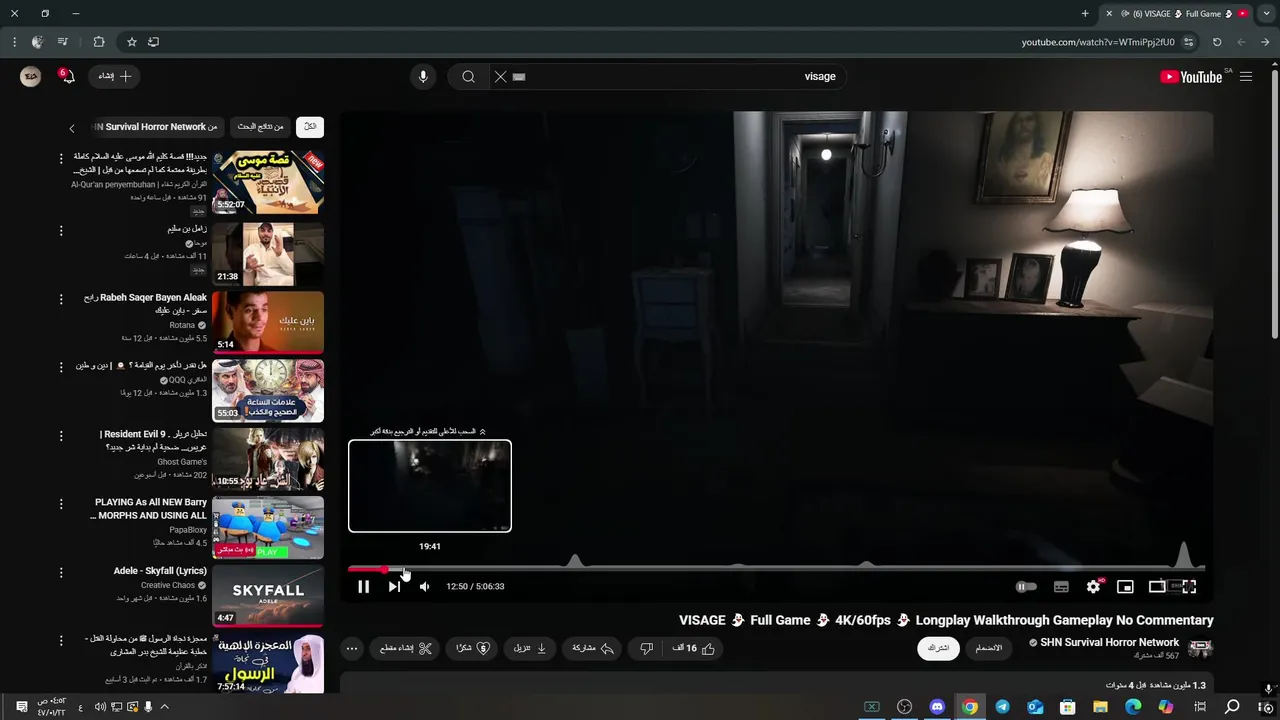Image resolution: width=1280 pixels, height=720 pixels.
Task: Open the Resident Evil 9 trailer analysis video
Action: click(x=153, y=441)
